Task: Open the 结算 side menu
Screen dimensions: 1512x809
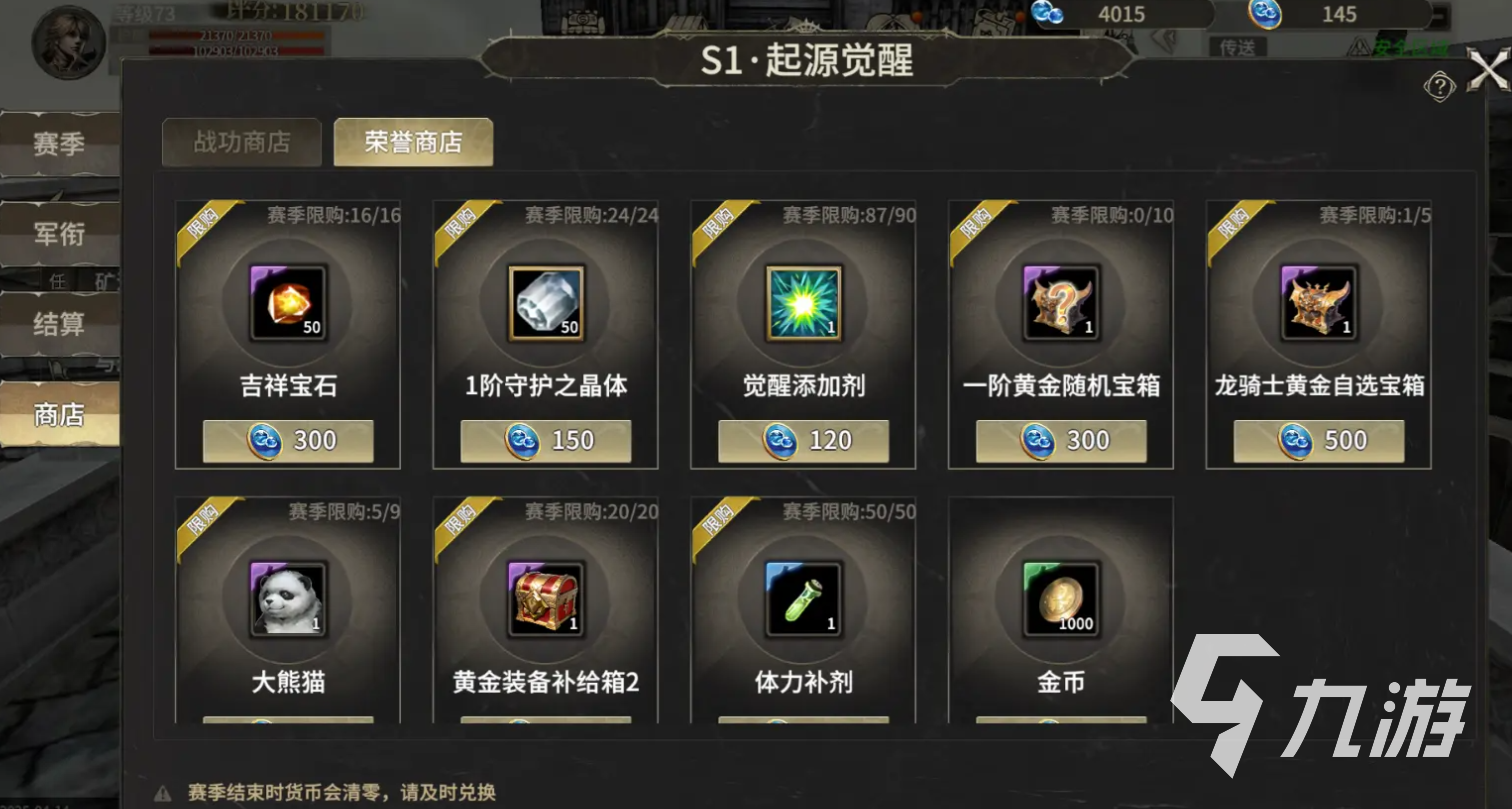Action: 60,324
